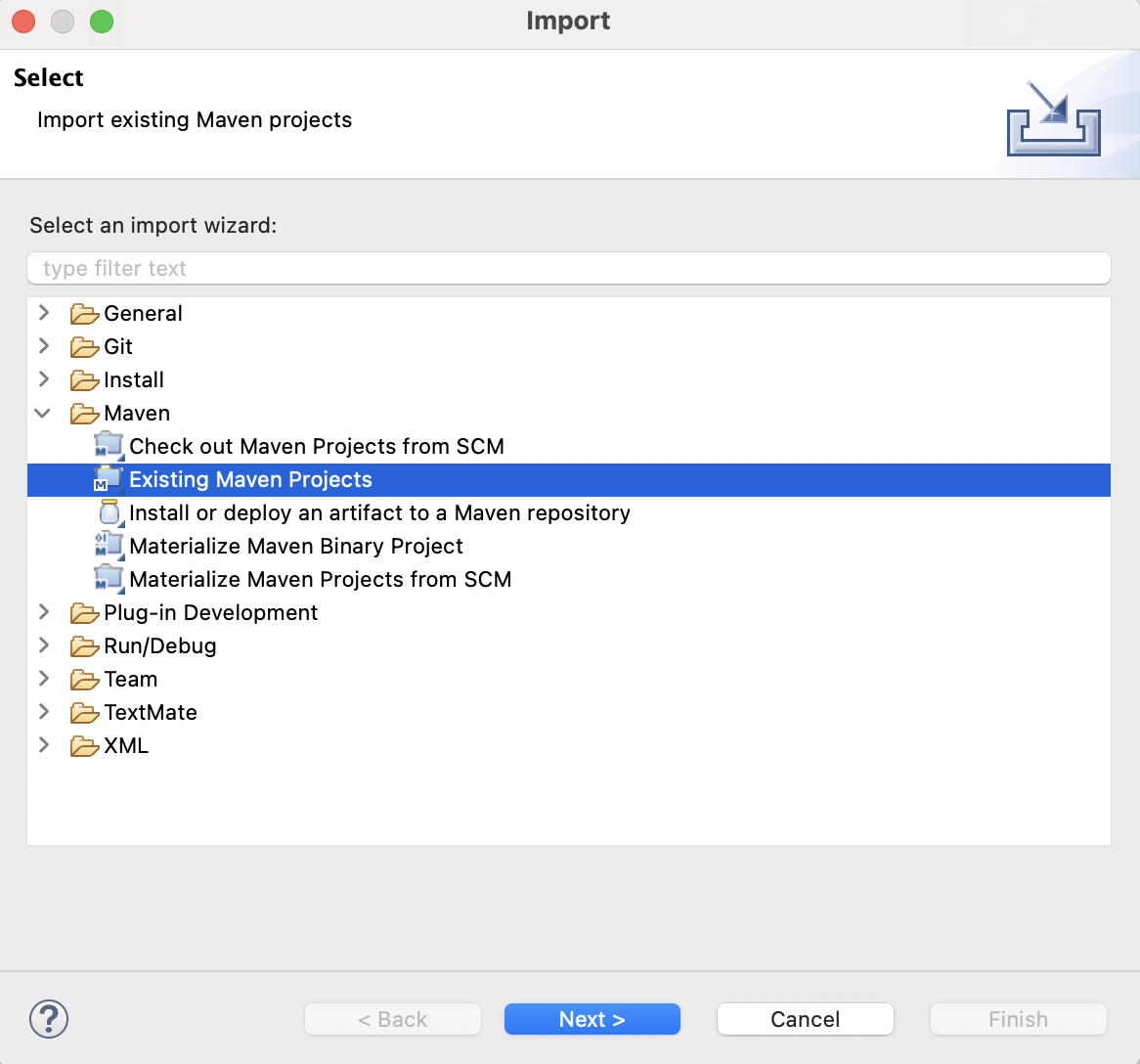Select the Materialize Maven Binary Project icon
This screenshot has width=1140, height=1064.
click(x=110, y=546)
